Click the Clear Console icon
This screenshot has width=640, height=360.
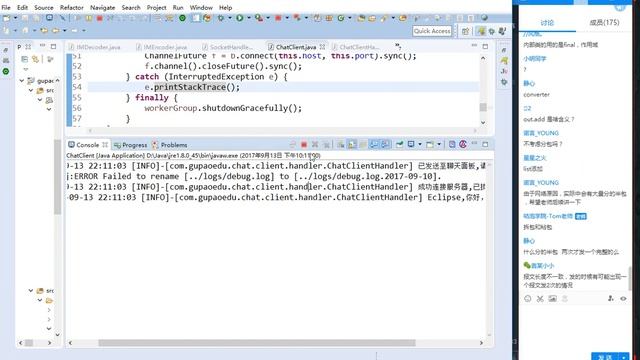(x=340, y=144)
